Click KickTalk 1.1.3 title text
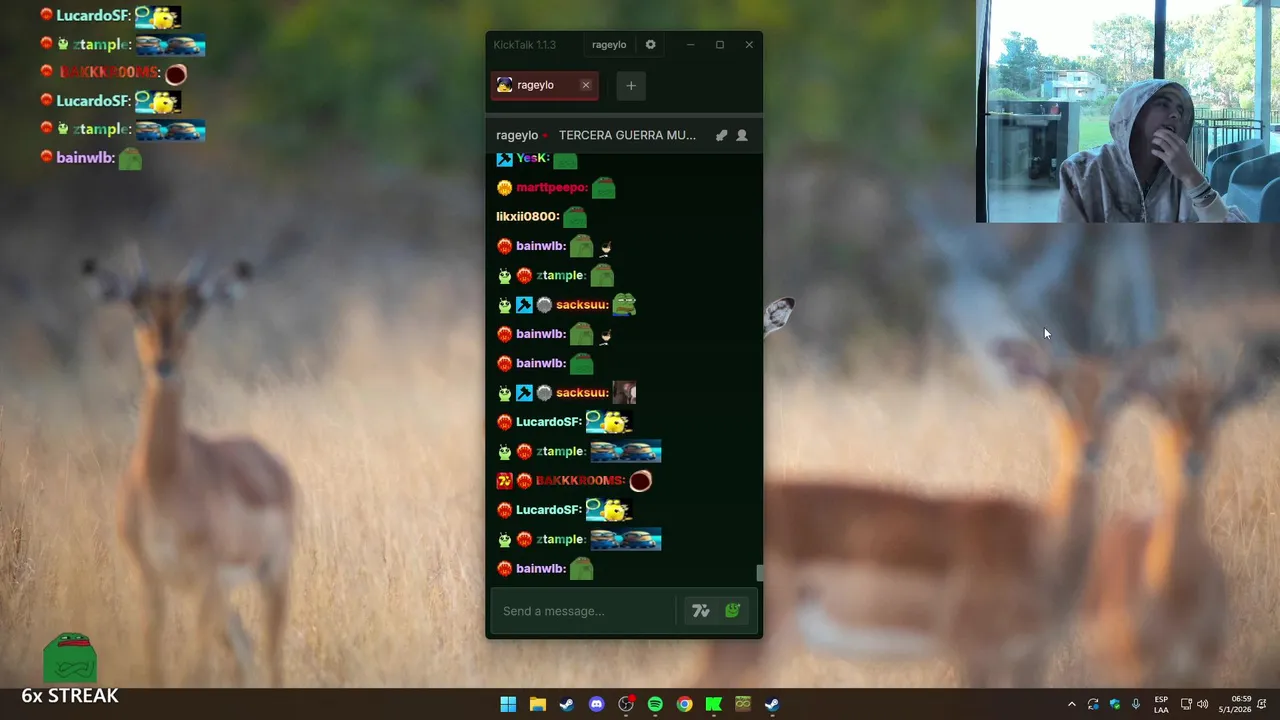The image size is (1280, 720). pyautogui.click(x=525, y=44)
